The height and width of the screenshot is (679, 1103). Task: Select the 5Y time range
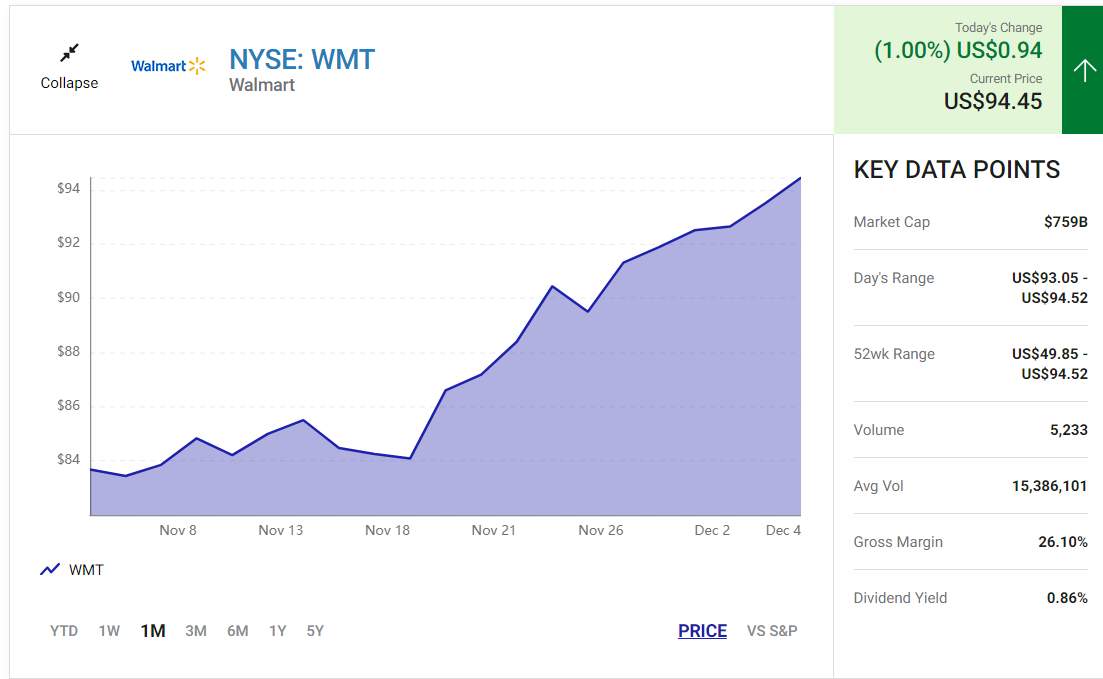coord(314,630)
